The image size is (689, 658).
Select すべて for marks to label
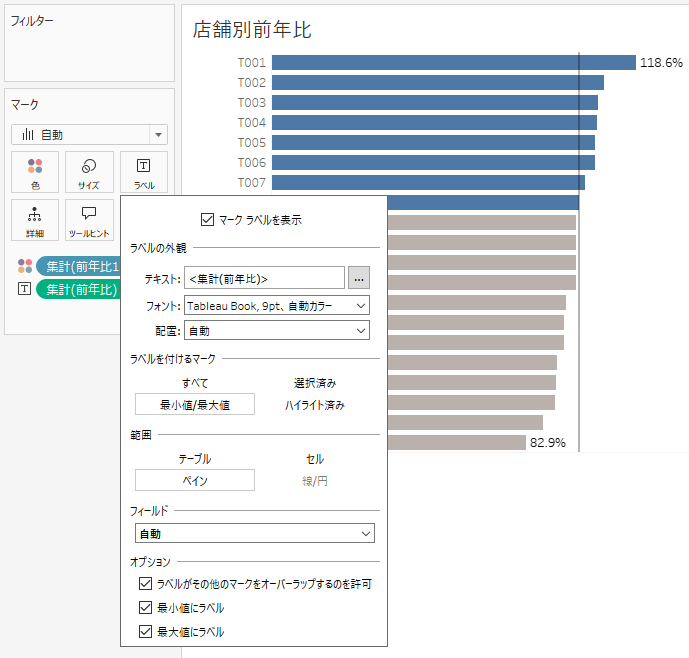tap(195, 383)
